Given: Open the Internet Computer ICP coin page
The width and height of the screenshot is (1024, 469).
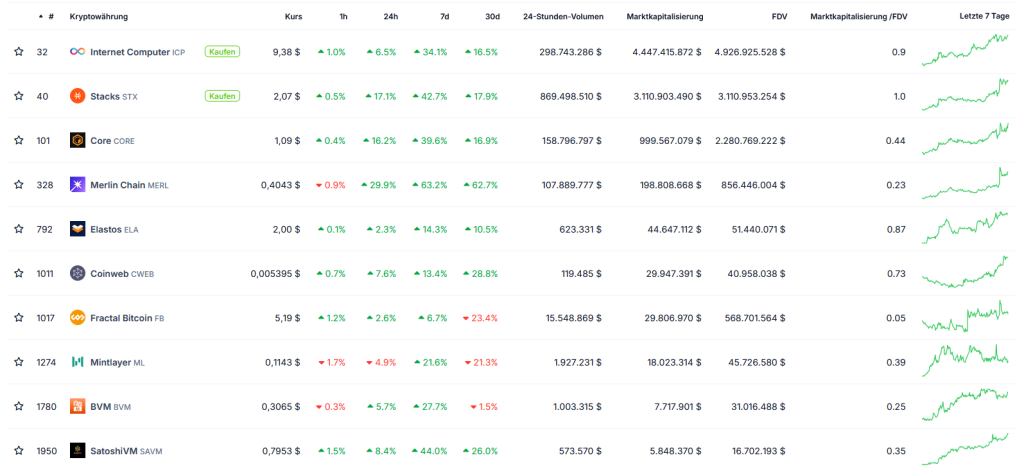Looking at the screenshot, I should 137,52.
